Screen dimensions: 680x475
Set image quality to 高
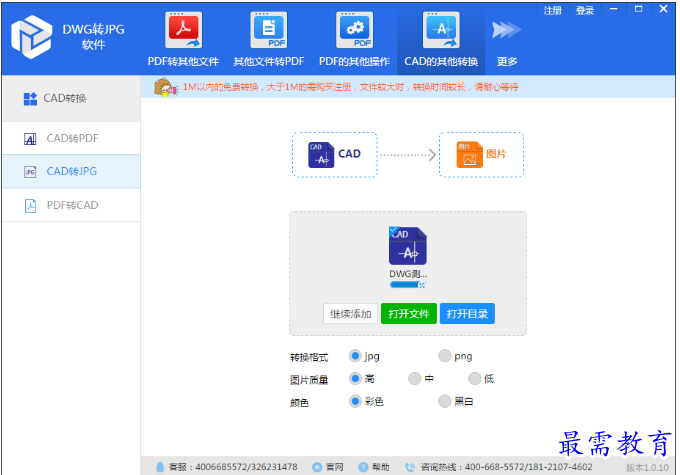(x=355, y=379)
